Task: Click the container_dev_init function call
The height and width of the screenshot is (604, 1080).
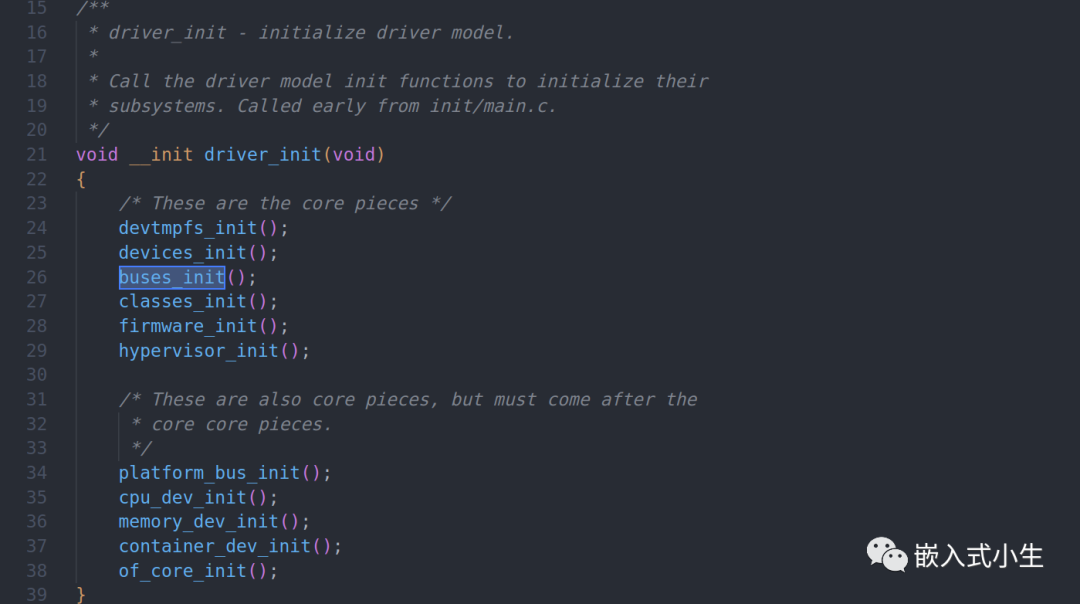Action: pos(215,547)
